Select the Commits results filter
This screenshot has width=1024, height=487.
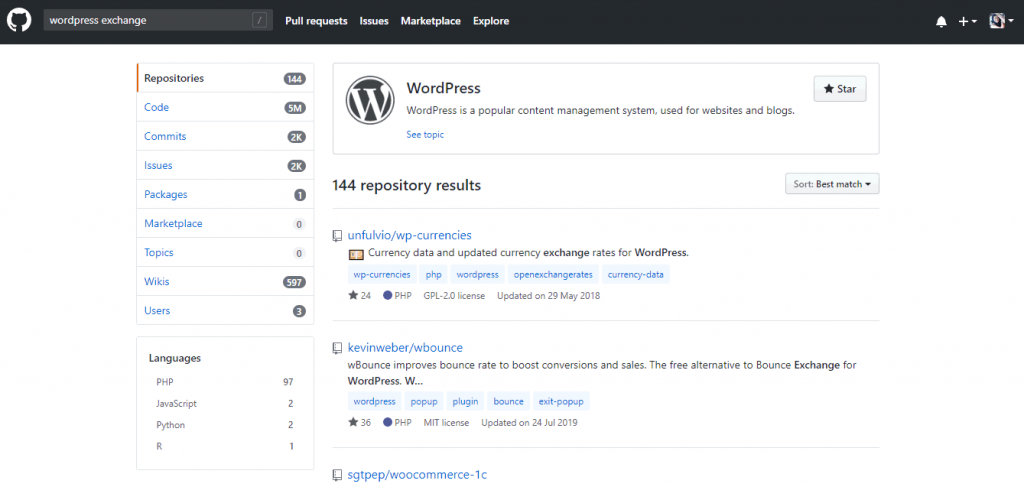(x=225, y=136)
